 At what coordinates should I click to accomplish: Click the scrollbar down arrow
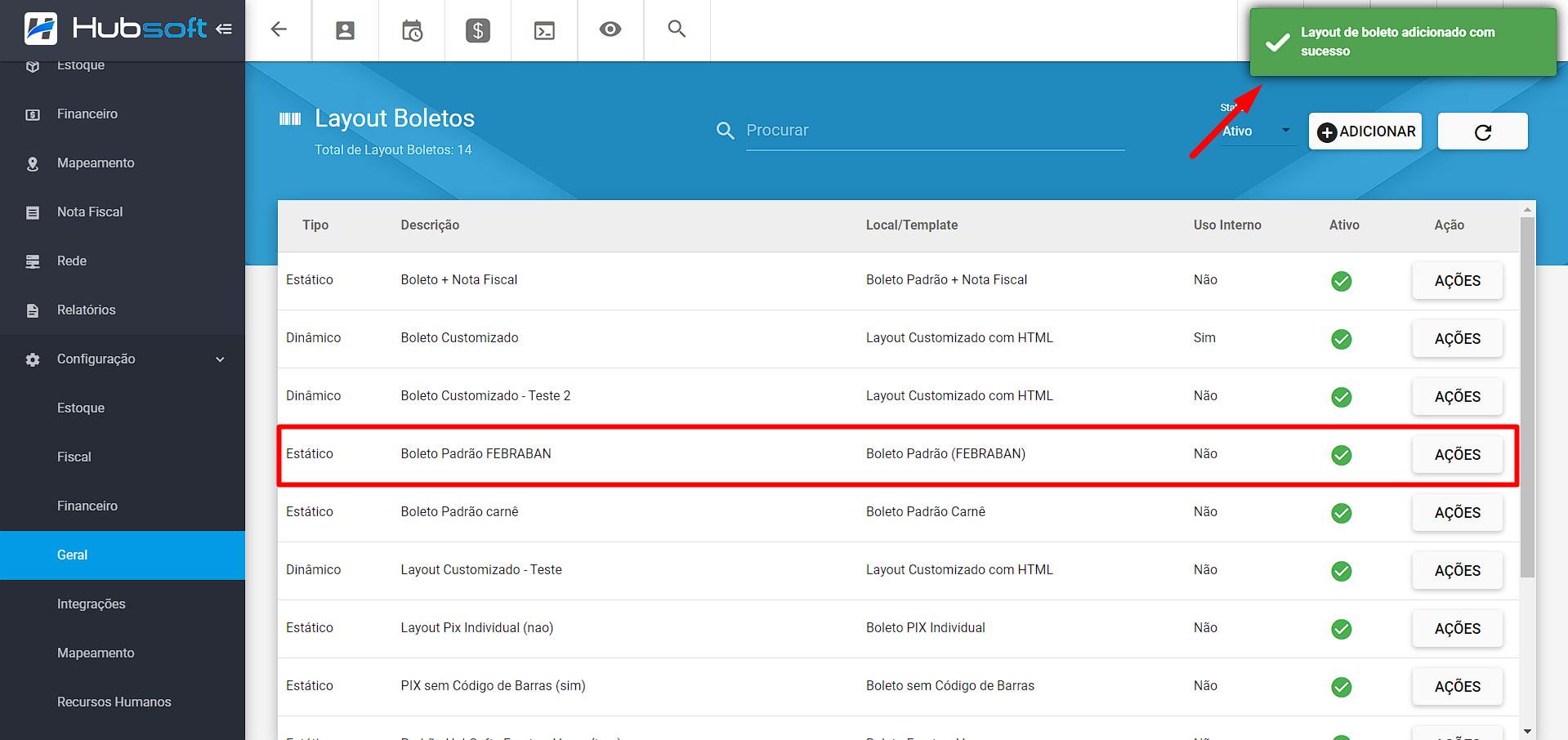pyautogui.click(x=1527, y=730)
